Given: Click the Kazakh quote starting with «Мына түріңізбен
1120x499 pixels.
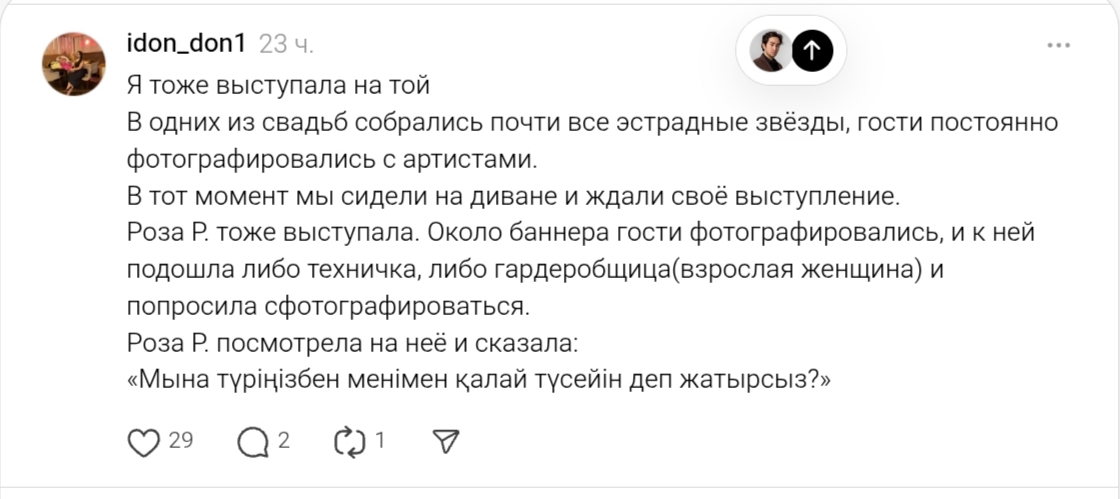Looking at the screenshot, I should click(479, 381).
